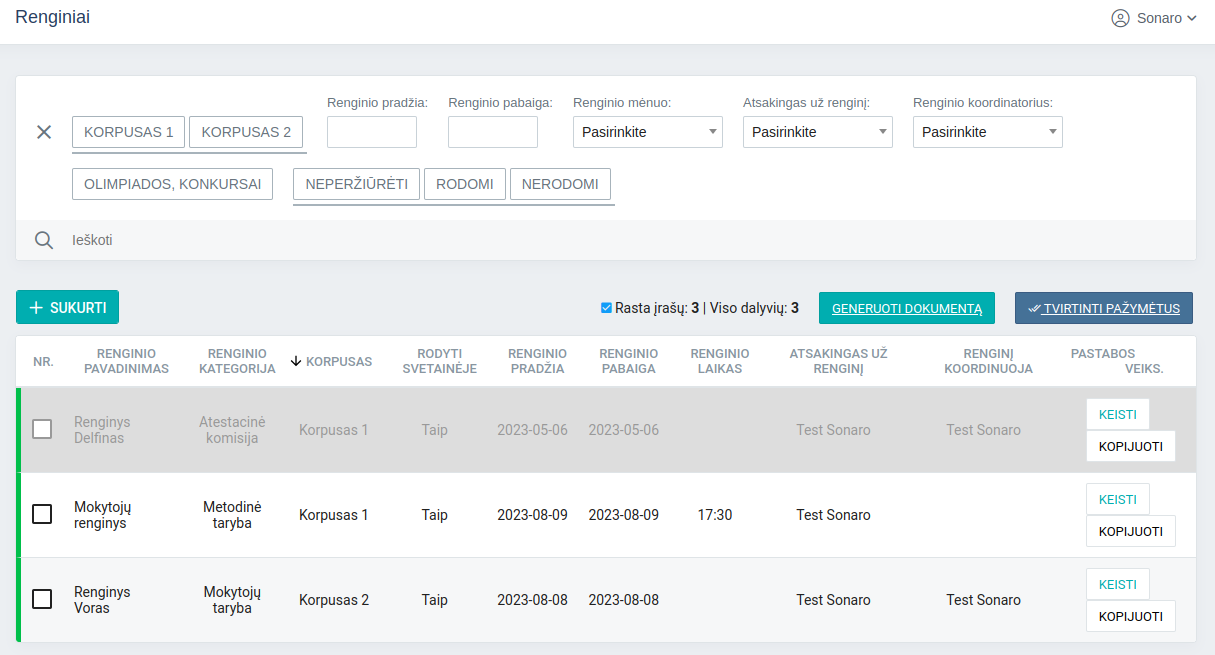Click Kopijuoti for Renginys Voras
The width and height of the screenshot is (1215, 655).
click(1130, 616)
